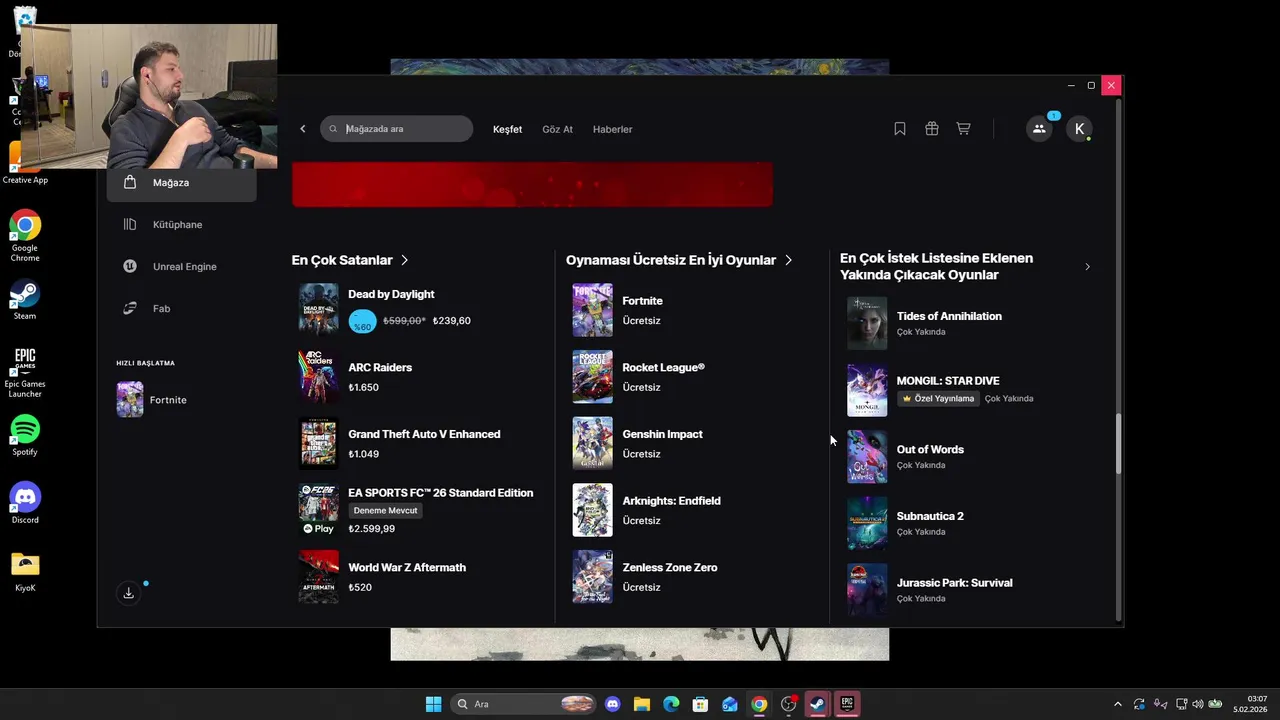The image size is (1280, 720).
Task: Switch to the Keşfet tab
Action: coord(507,129)
